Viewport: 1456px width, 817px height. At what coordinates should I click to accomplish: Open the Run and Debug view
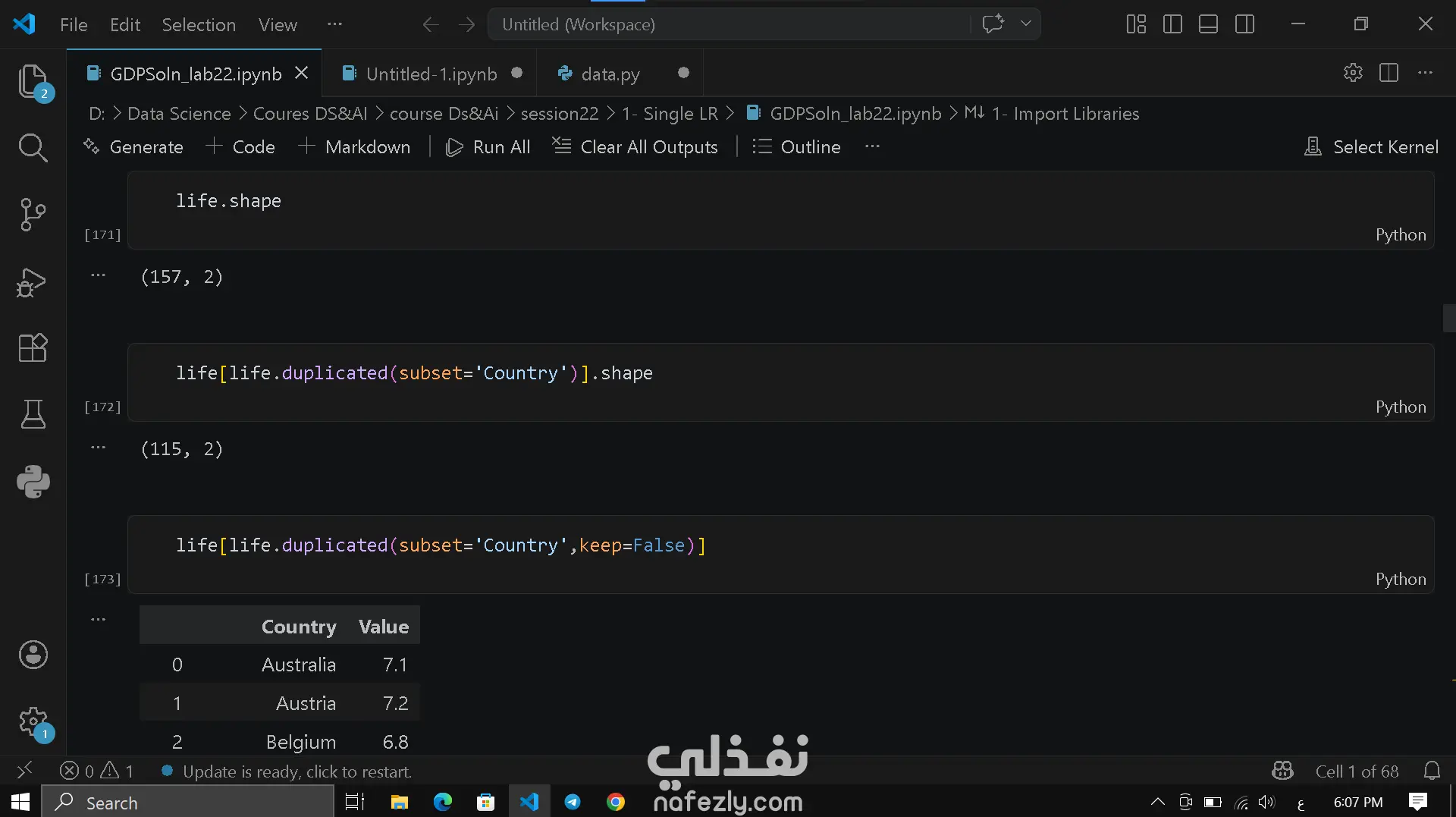(33, 281)
